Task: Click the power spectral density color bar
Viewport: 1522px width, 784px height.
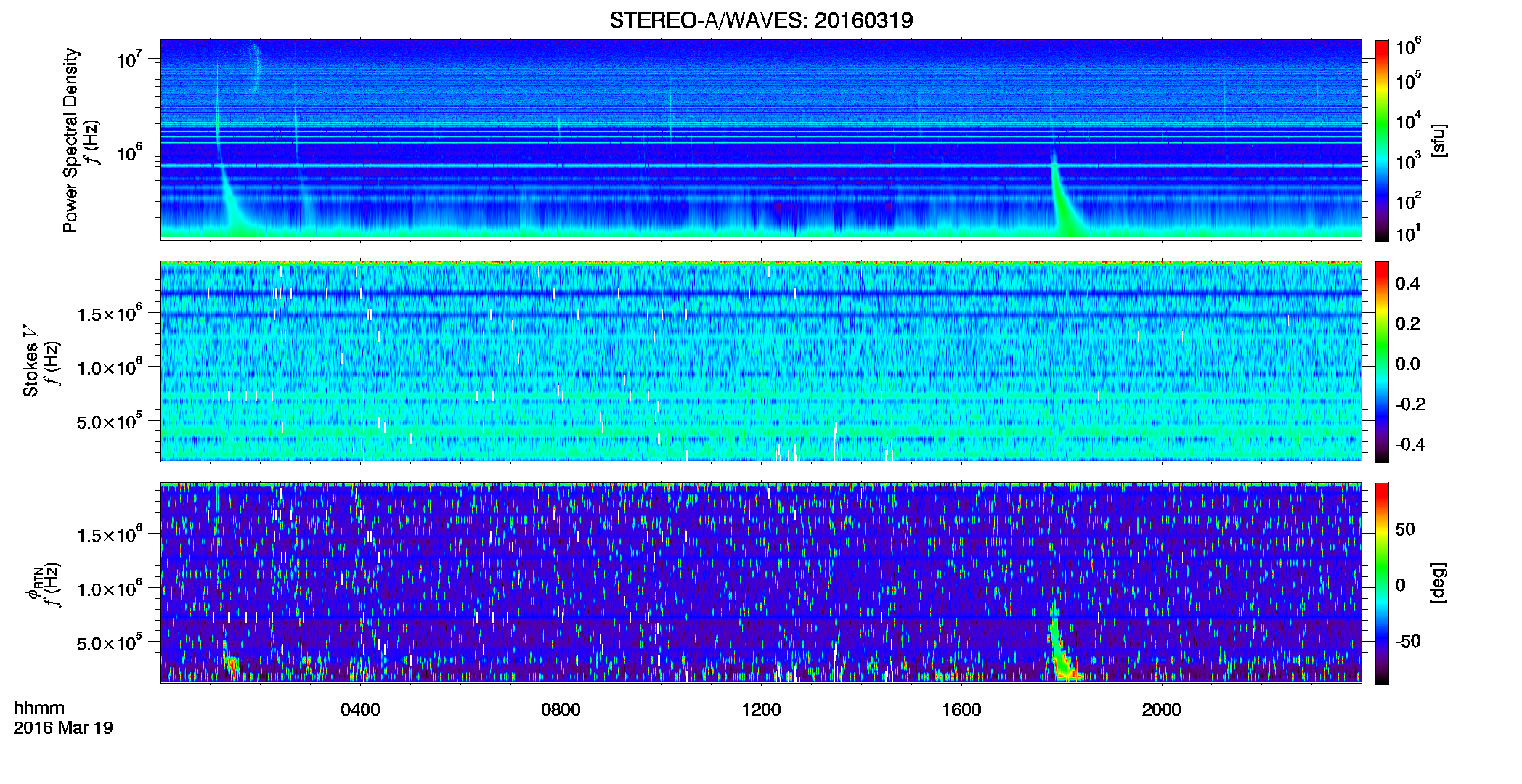Action: 1381,140
